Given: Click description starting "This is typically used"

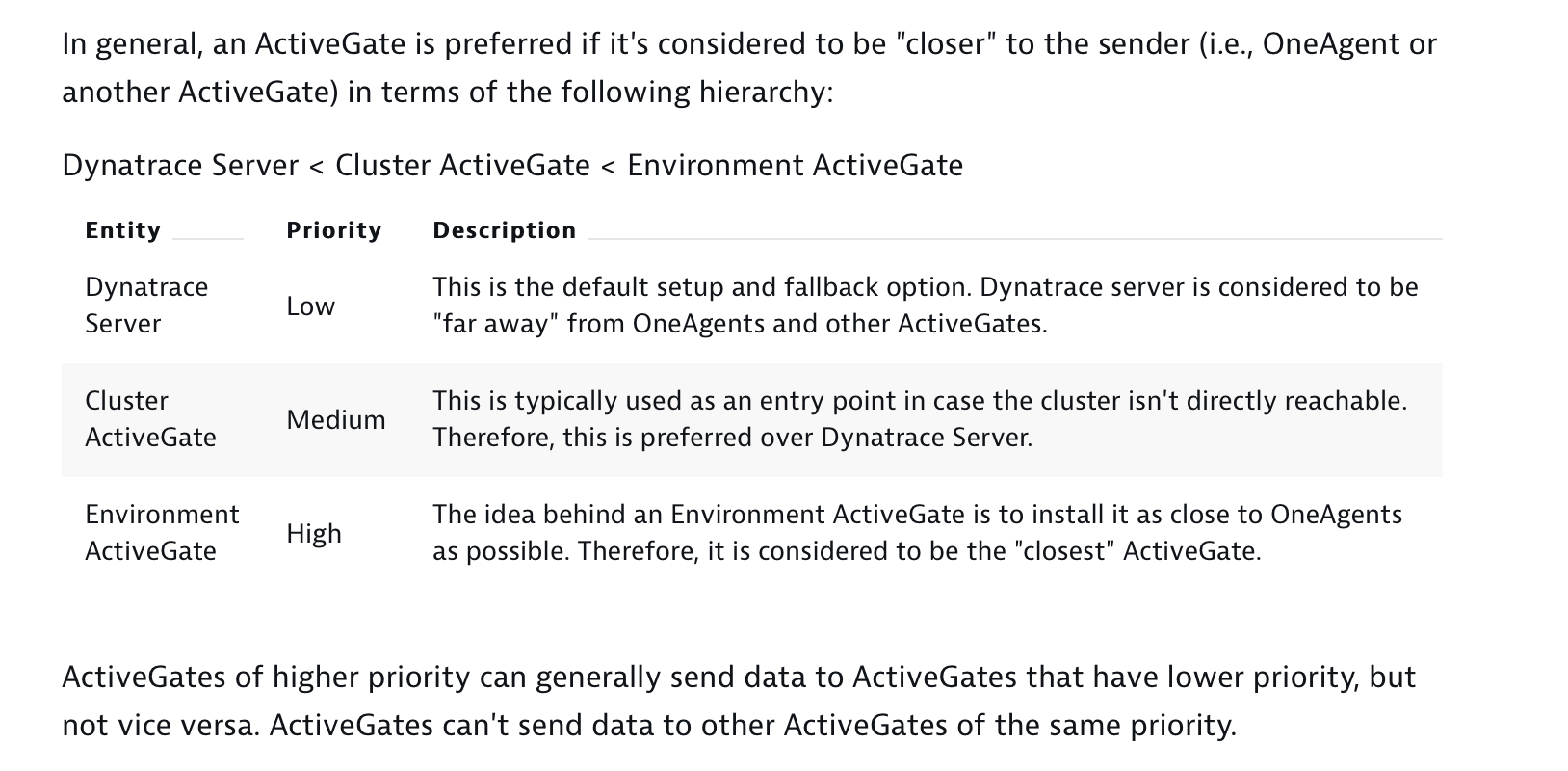Looking at the screenshot, I should point(919,418).
